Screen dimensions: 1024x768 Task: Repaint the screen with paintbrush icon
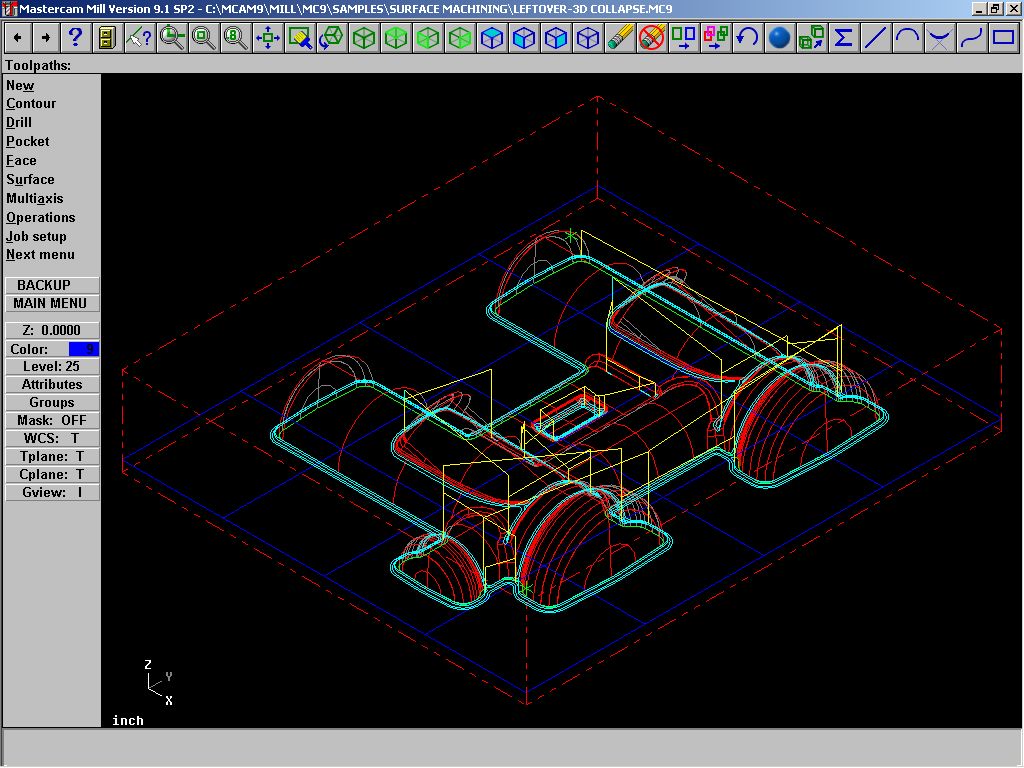pyautogui.click(x=300, y=38)
